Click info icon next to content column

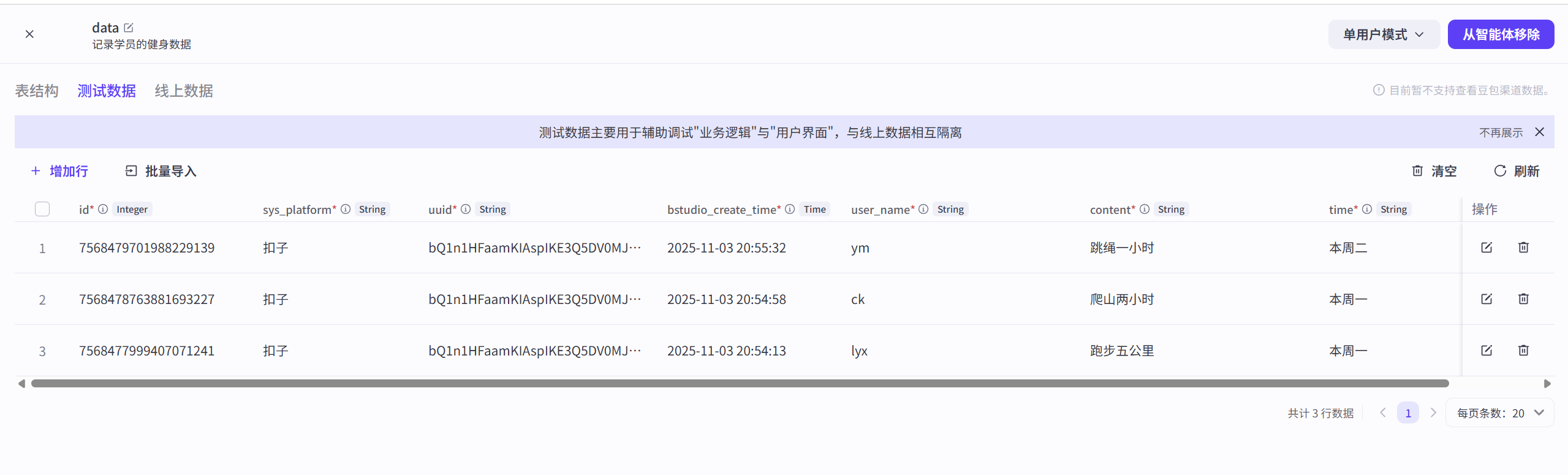[x=1144, y=209]
